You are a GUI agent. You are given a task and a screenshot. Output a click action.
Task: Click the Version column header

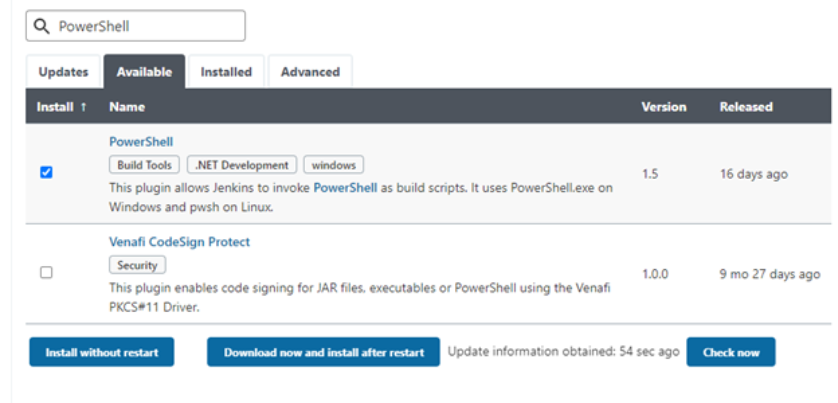[664, 107]
